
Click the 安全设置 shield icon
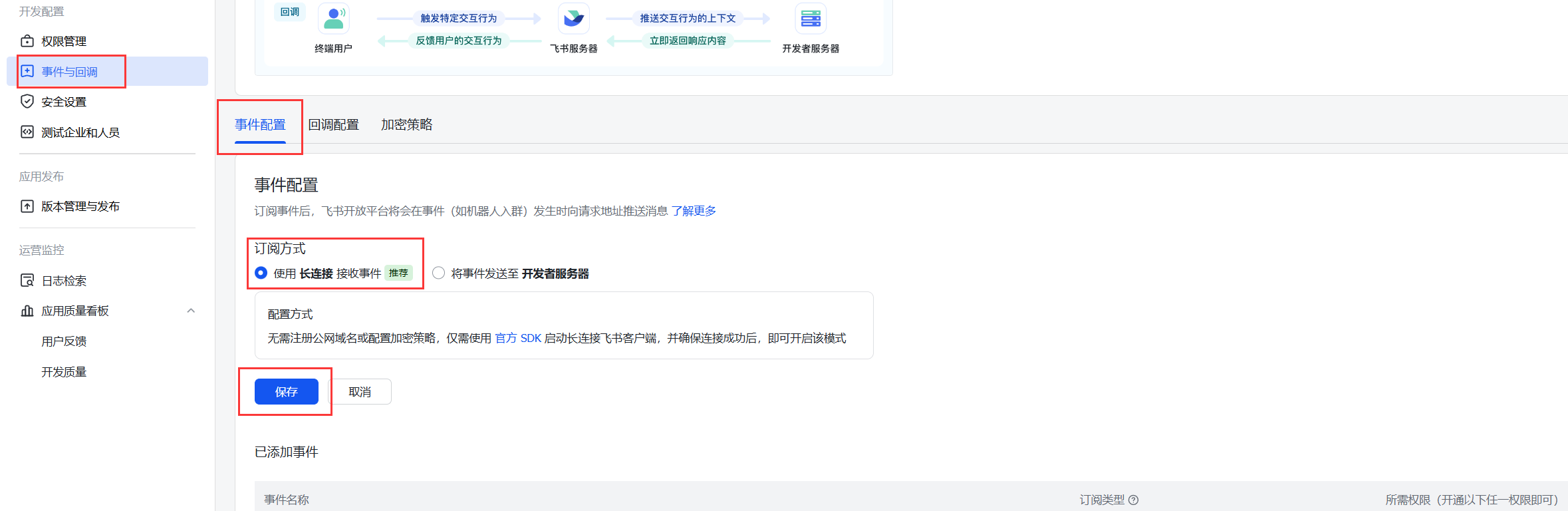point(27,101)
